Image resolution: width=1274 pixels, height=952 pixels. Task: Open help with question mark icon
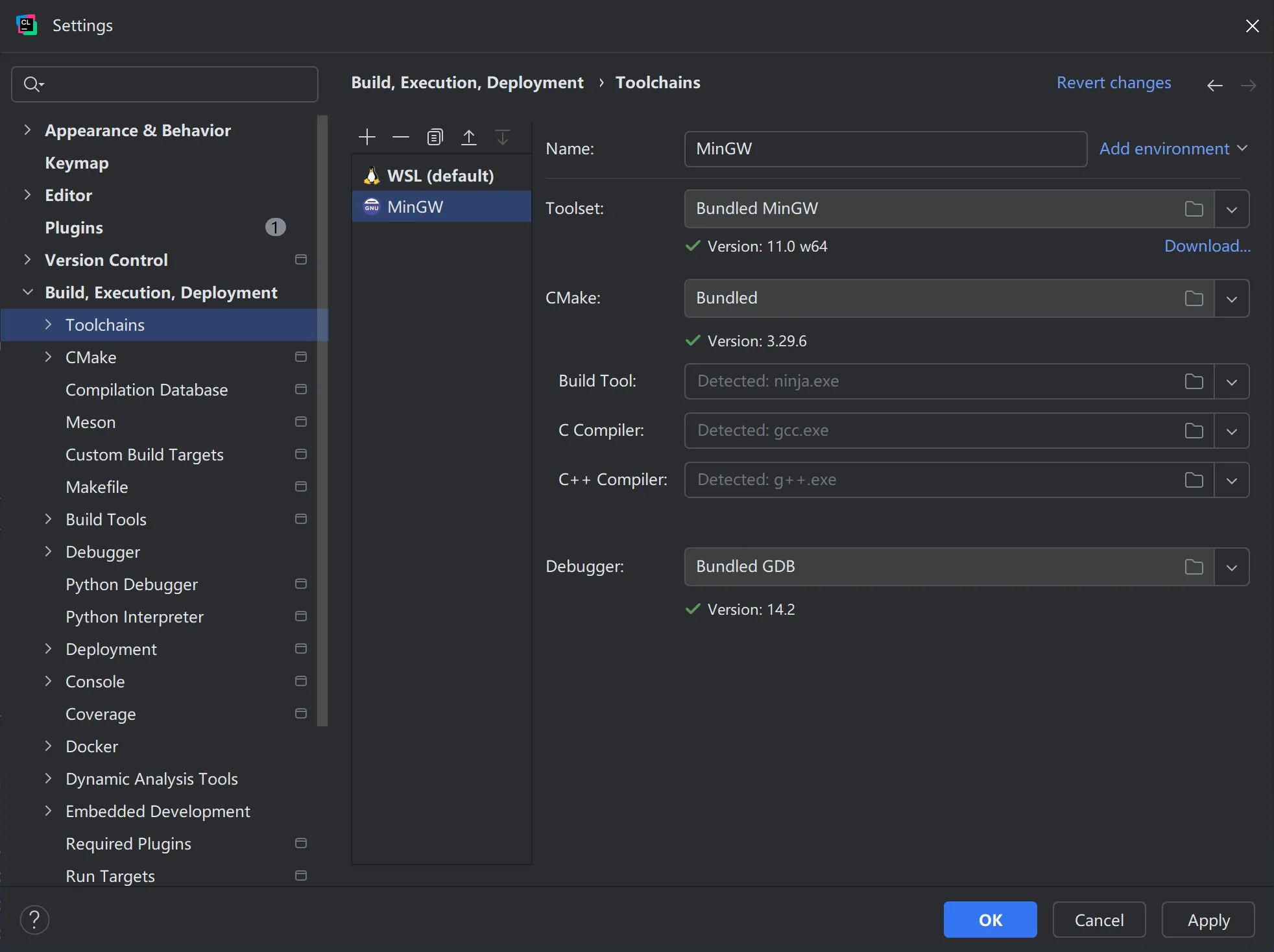[x=34, y=920]
